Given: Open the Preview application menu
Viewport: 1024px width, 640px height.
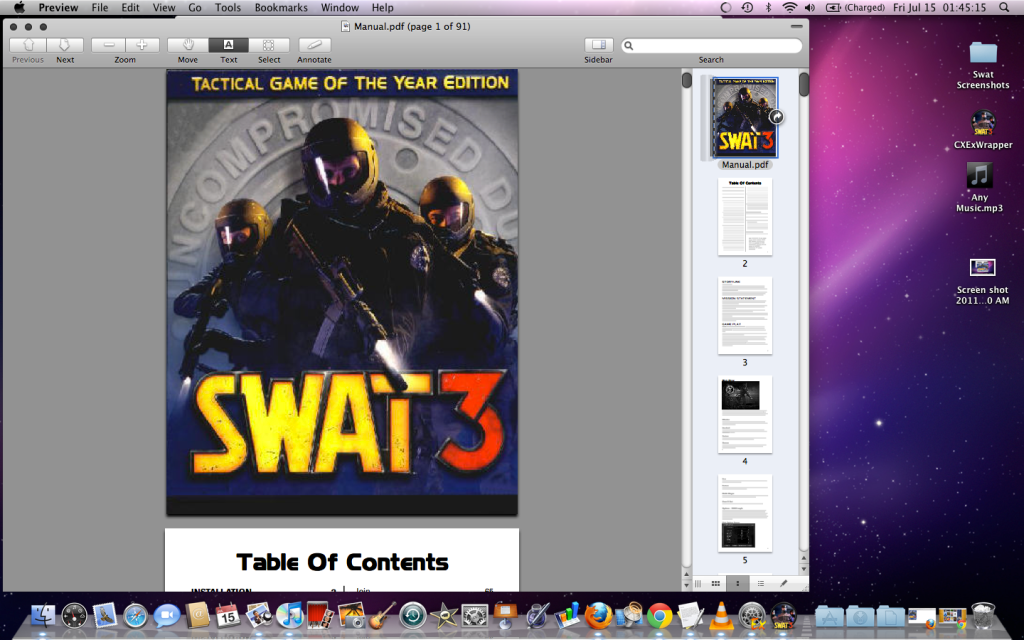Looking at the screenshot, I should point(58,8).
